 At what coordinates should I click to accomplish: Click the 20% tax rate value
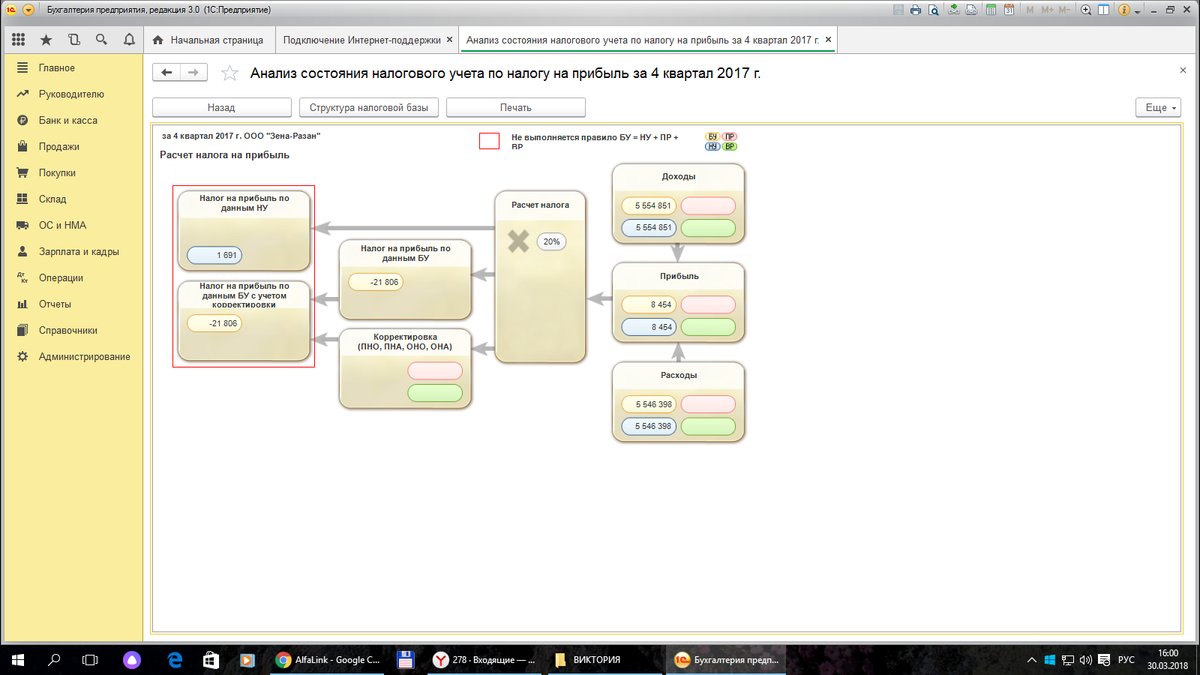[x=551, y=241]
